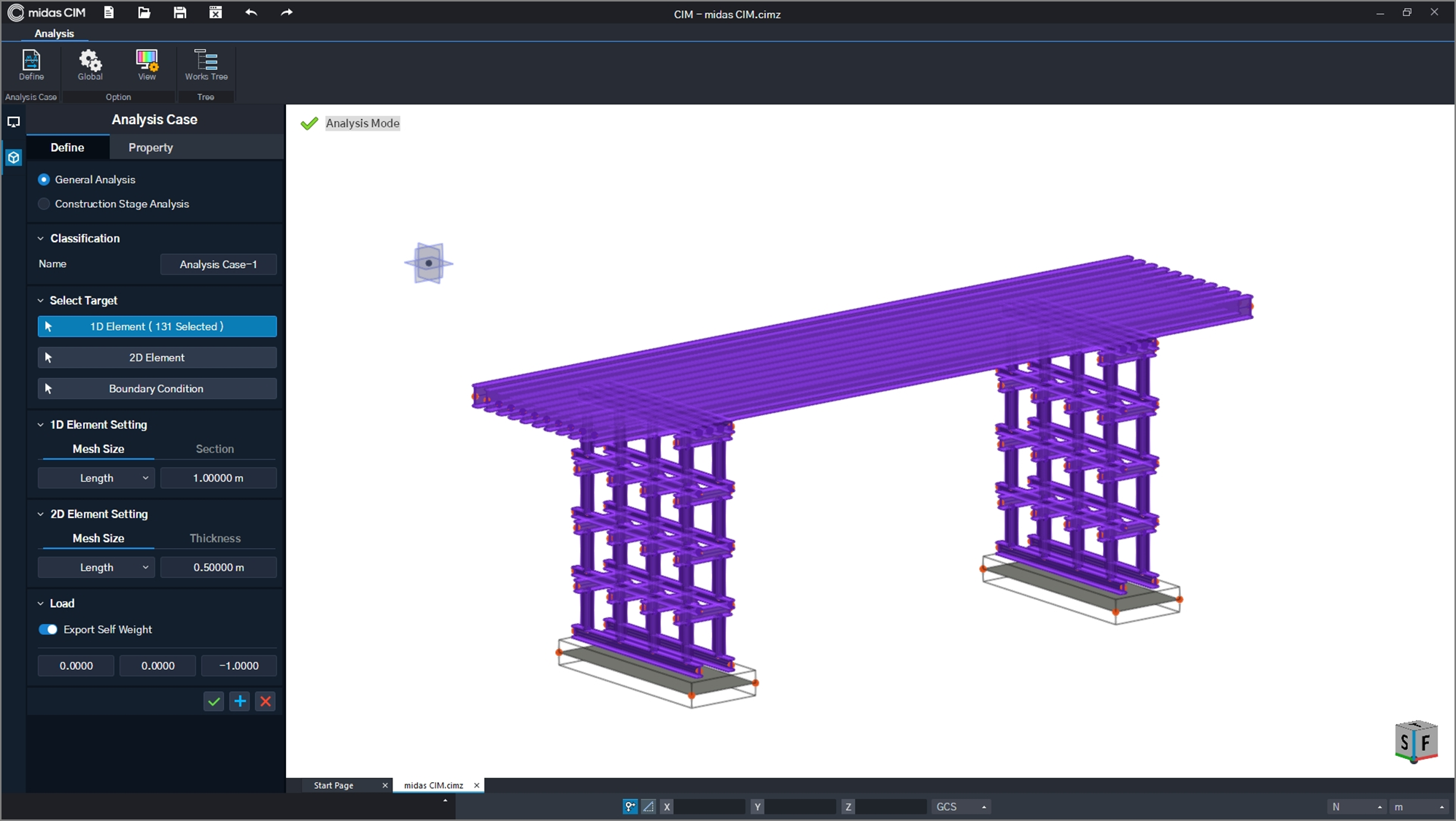Create a new file from title bar
Image resolution: width=1456 pixels, height=821 pixels.
point(109,12)
